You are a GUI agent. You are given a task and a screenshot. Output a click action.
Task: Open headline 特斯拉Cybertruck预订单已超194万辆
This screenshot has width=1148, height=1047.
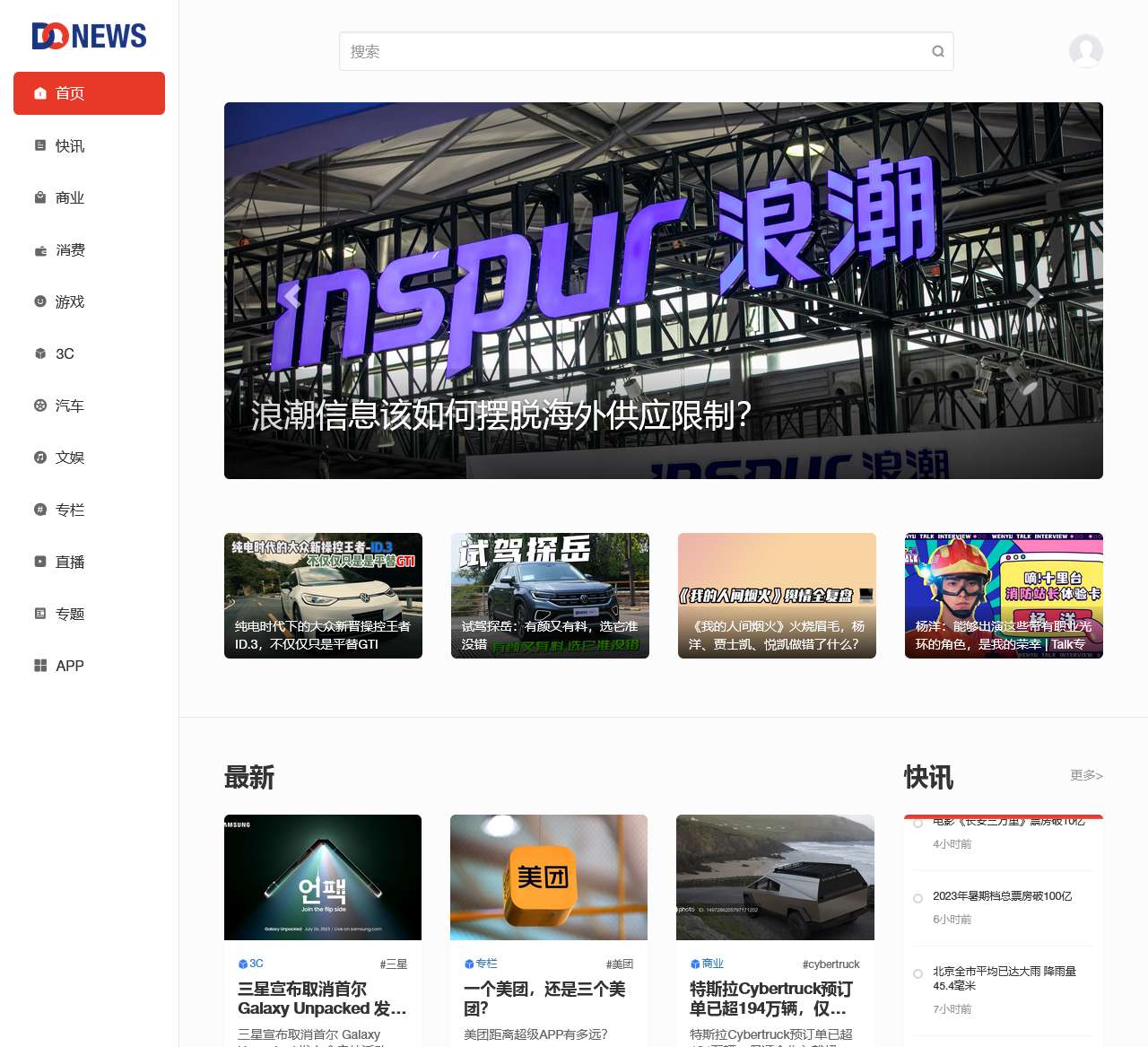pos(771,999)
